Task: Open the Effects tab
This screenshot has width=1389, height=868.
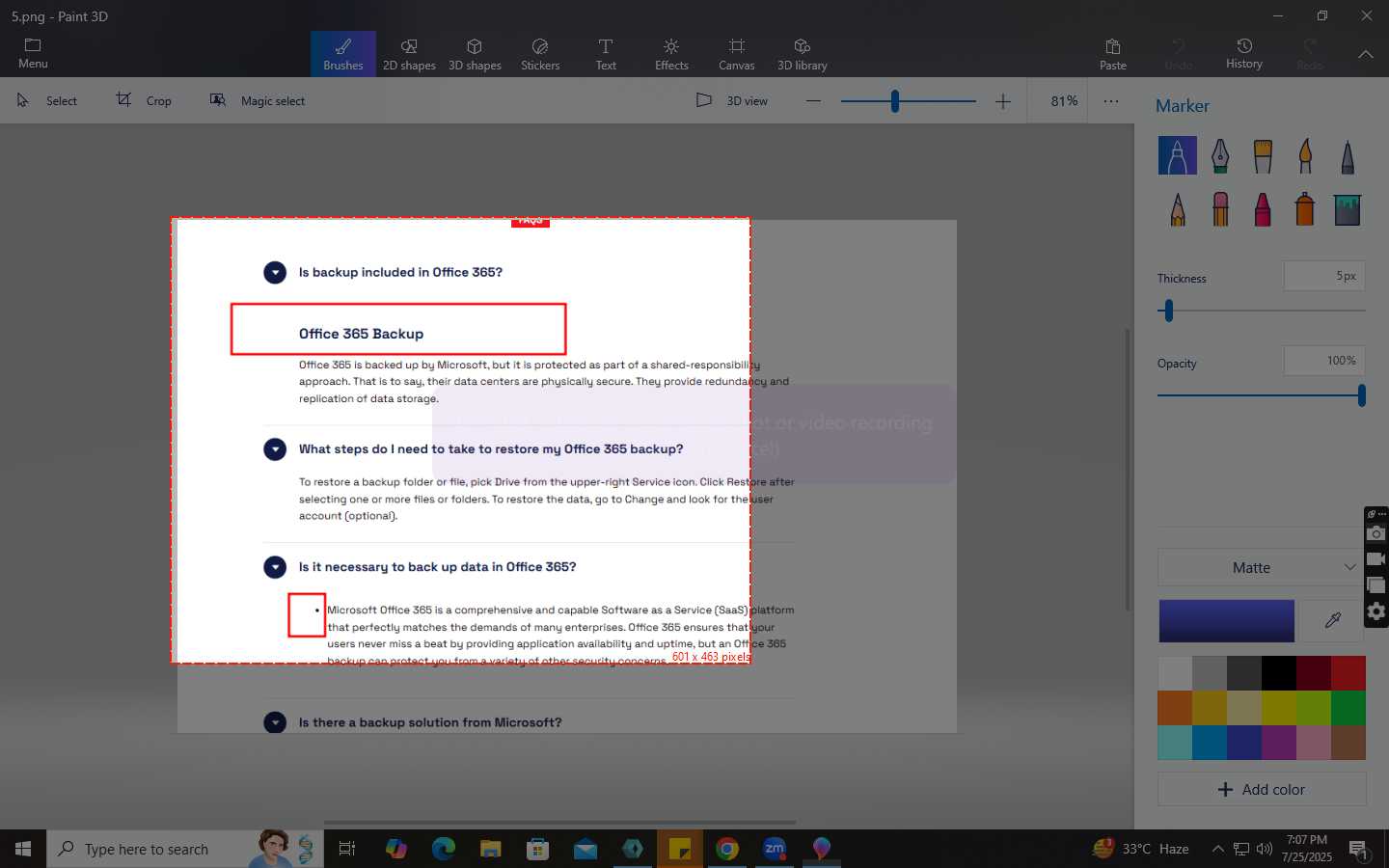Action: point(671,54)
